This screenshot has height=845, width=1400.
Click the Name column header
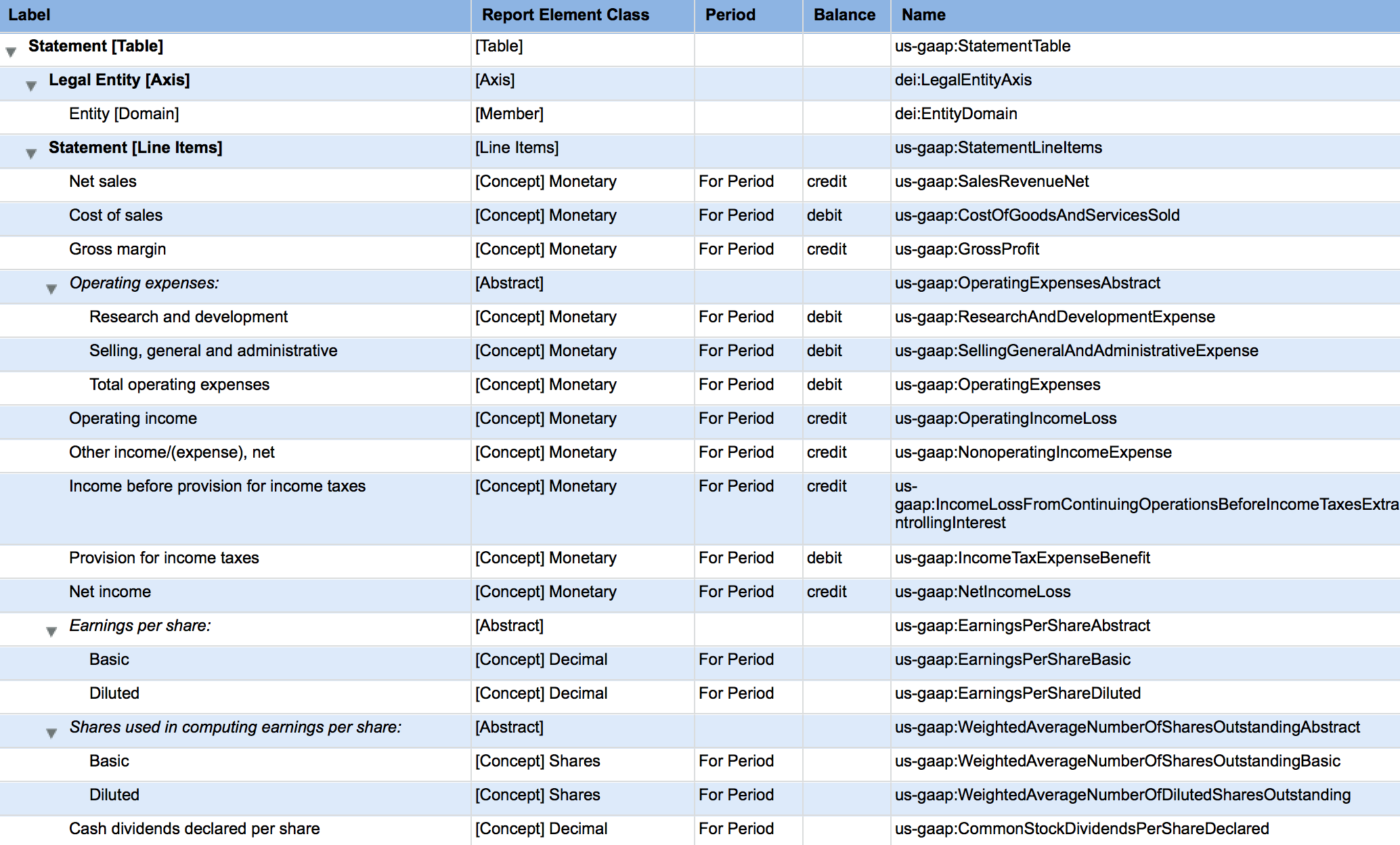pyautogui.click(x=923, y=15)
